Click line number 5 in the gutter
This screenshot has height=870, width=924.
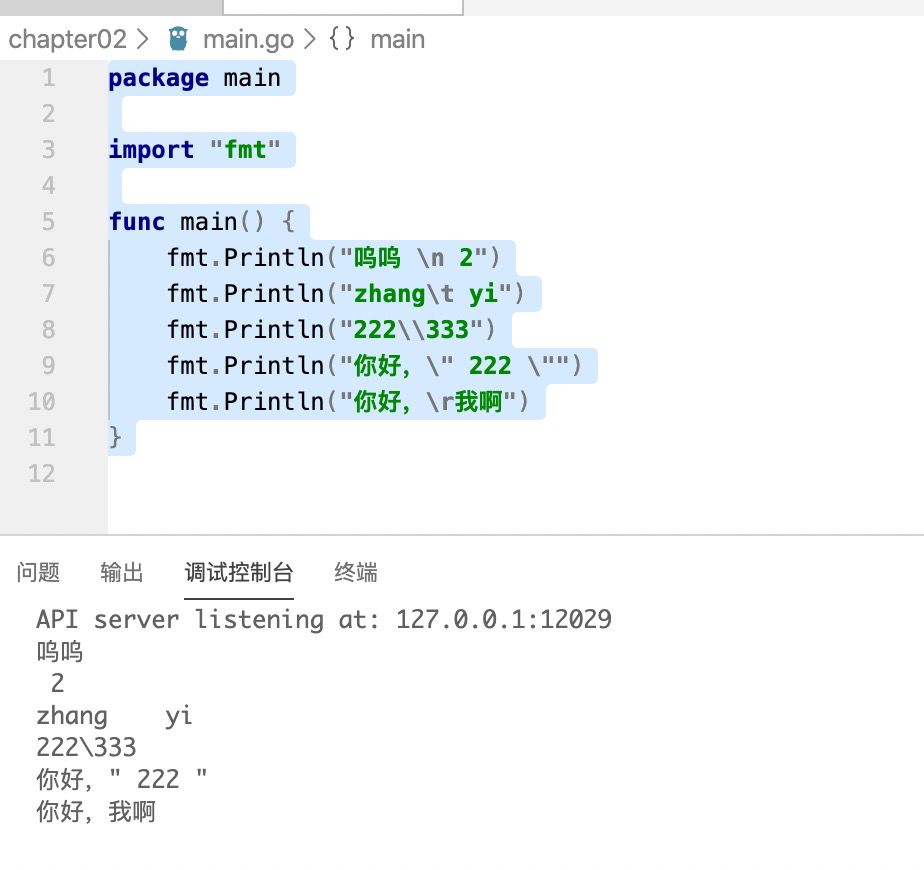pyautogui.click(x=48, y=222)
